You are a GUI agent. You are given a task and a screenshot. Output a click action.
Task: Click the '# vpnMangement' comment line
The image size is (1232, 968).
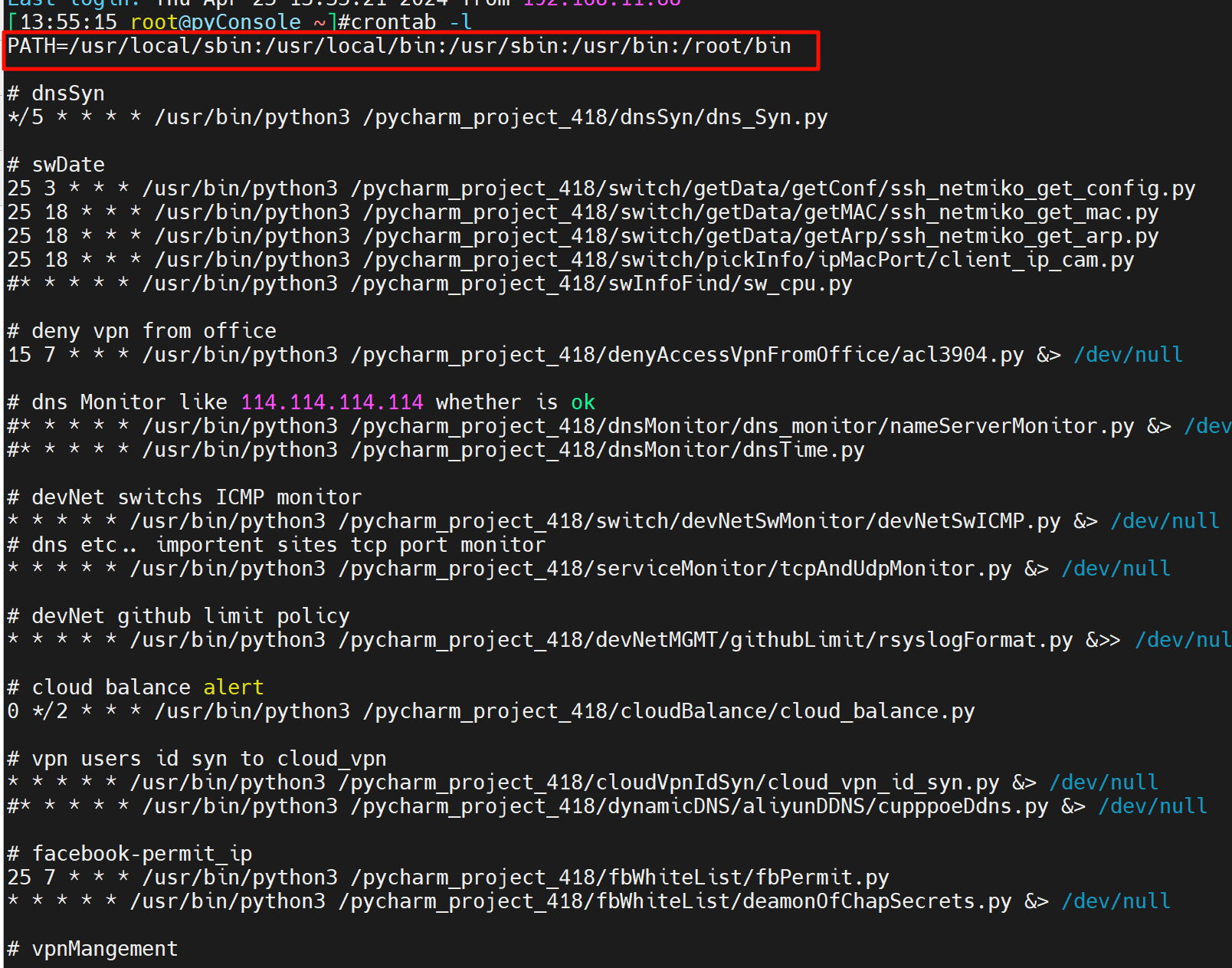(x=93, y=949)
